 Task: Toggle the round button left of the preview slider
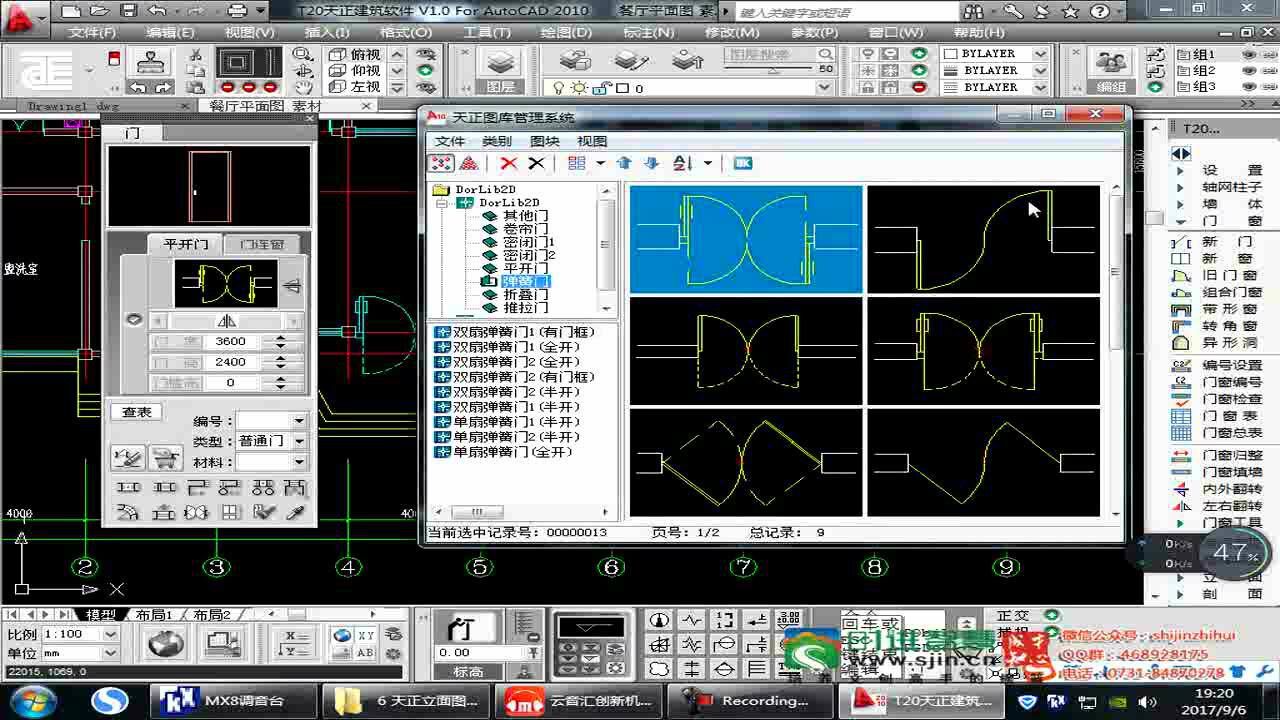pos(135,320)
